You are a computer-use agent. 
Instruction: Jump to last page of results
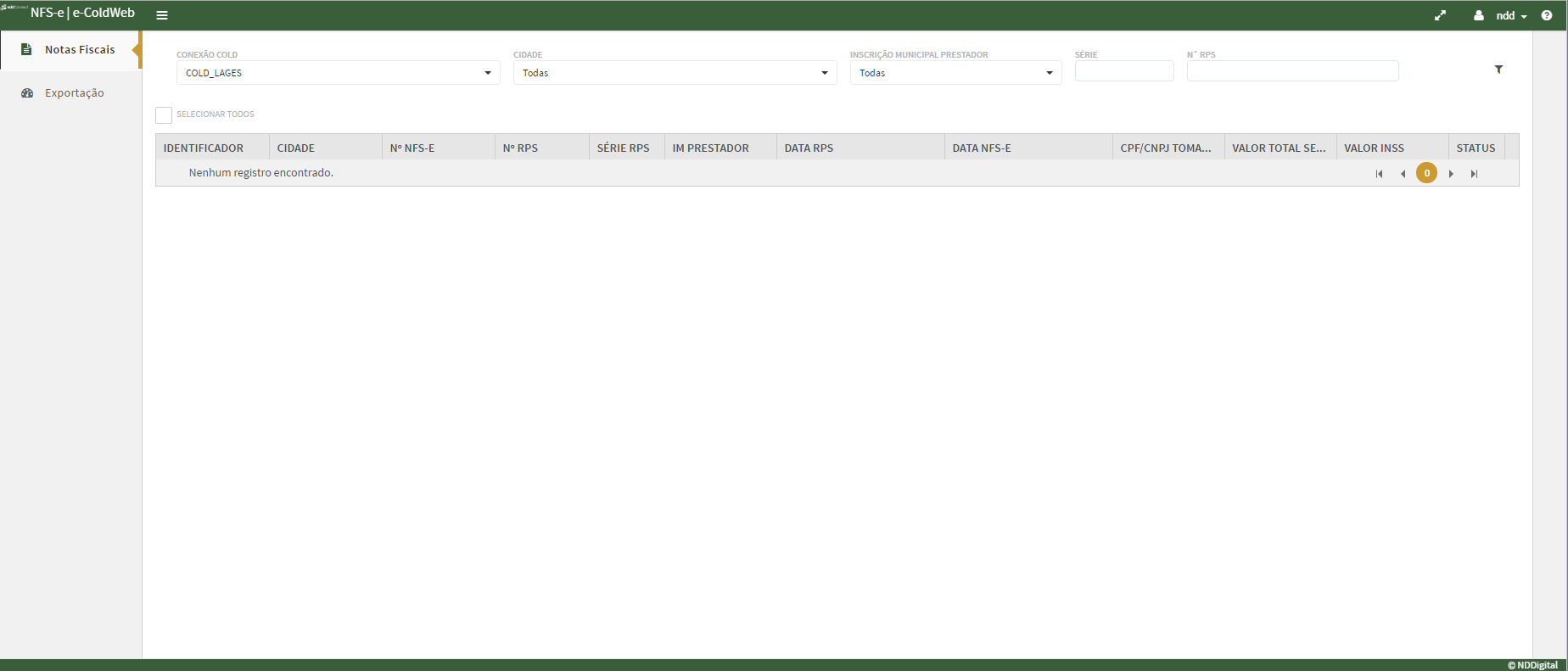(1474, 173)
